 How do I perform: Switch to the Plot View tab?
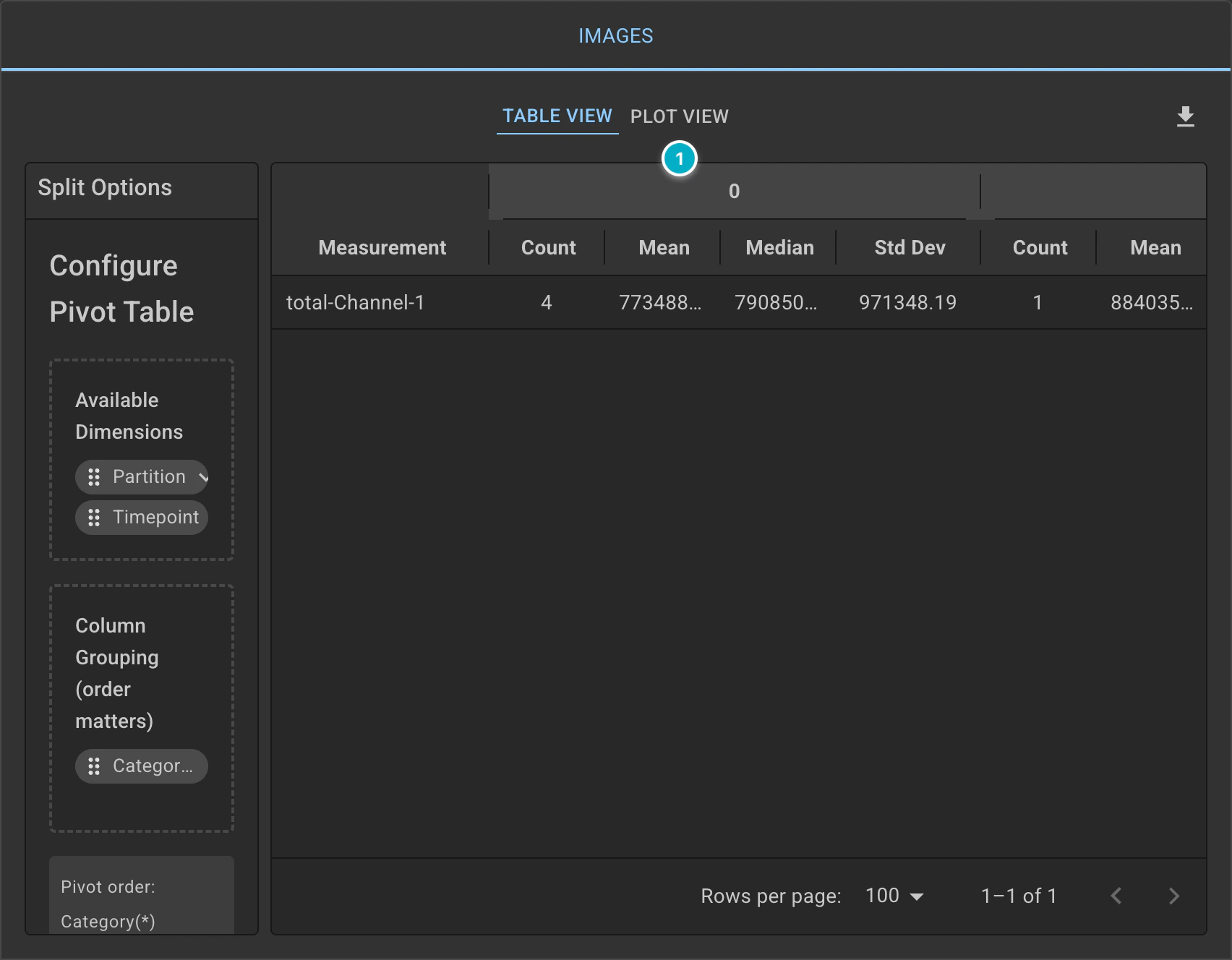pos(680,116)
